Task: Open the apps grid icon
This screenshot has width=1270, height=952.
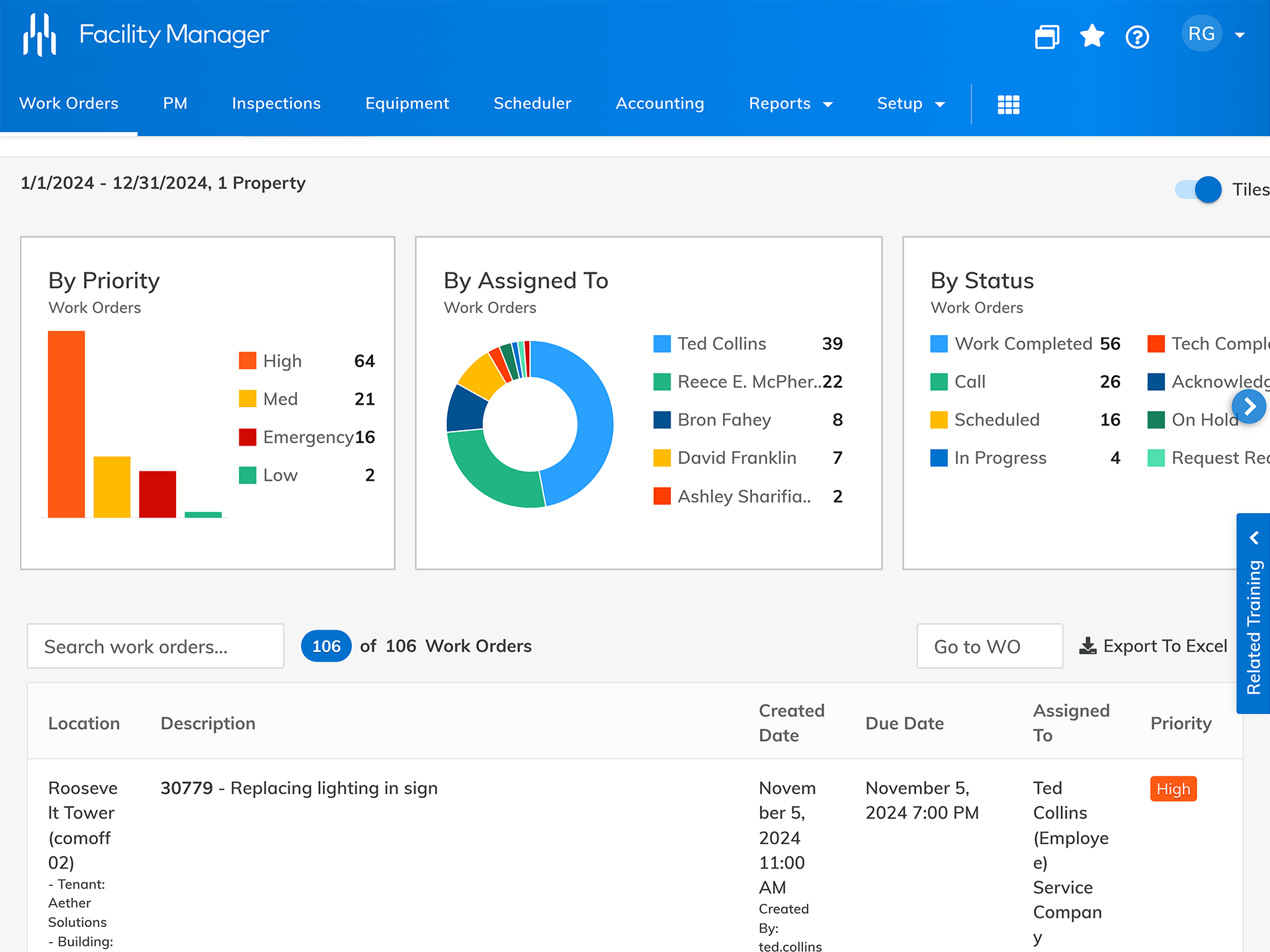Action: [1008, 104]
